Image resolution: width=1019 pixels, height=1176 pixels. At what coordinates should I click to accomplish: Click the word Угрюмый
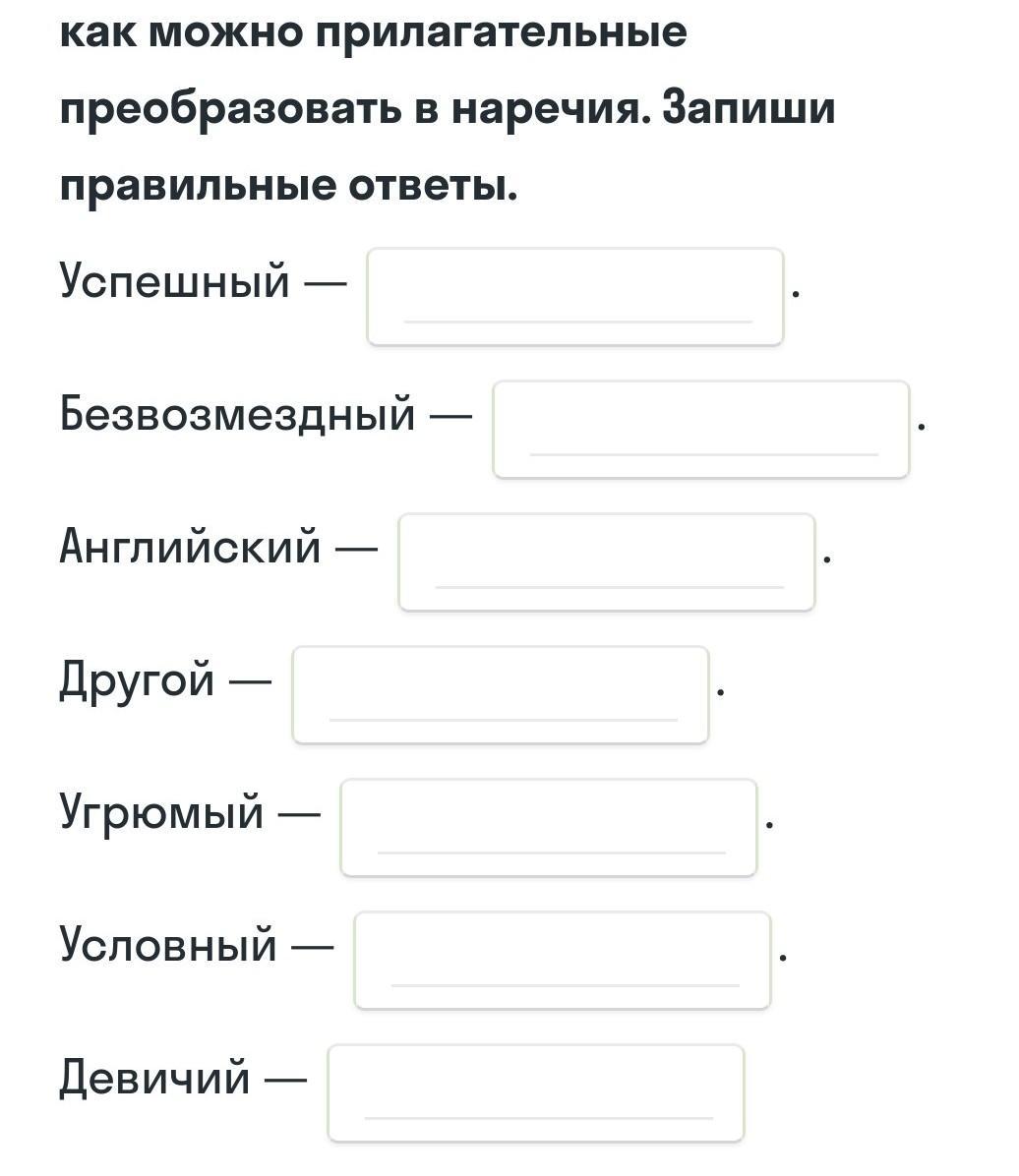(x=161, y=813)
